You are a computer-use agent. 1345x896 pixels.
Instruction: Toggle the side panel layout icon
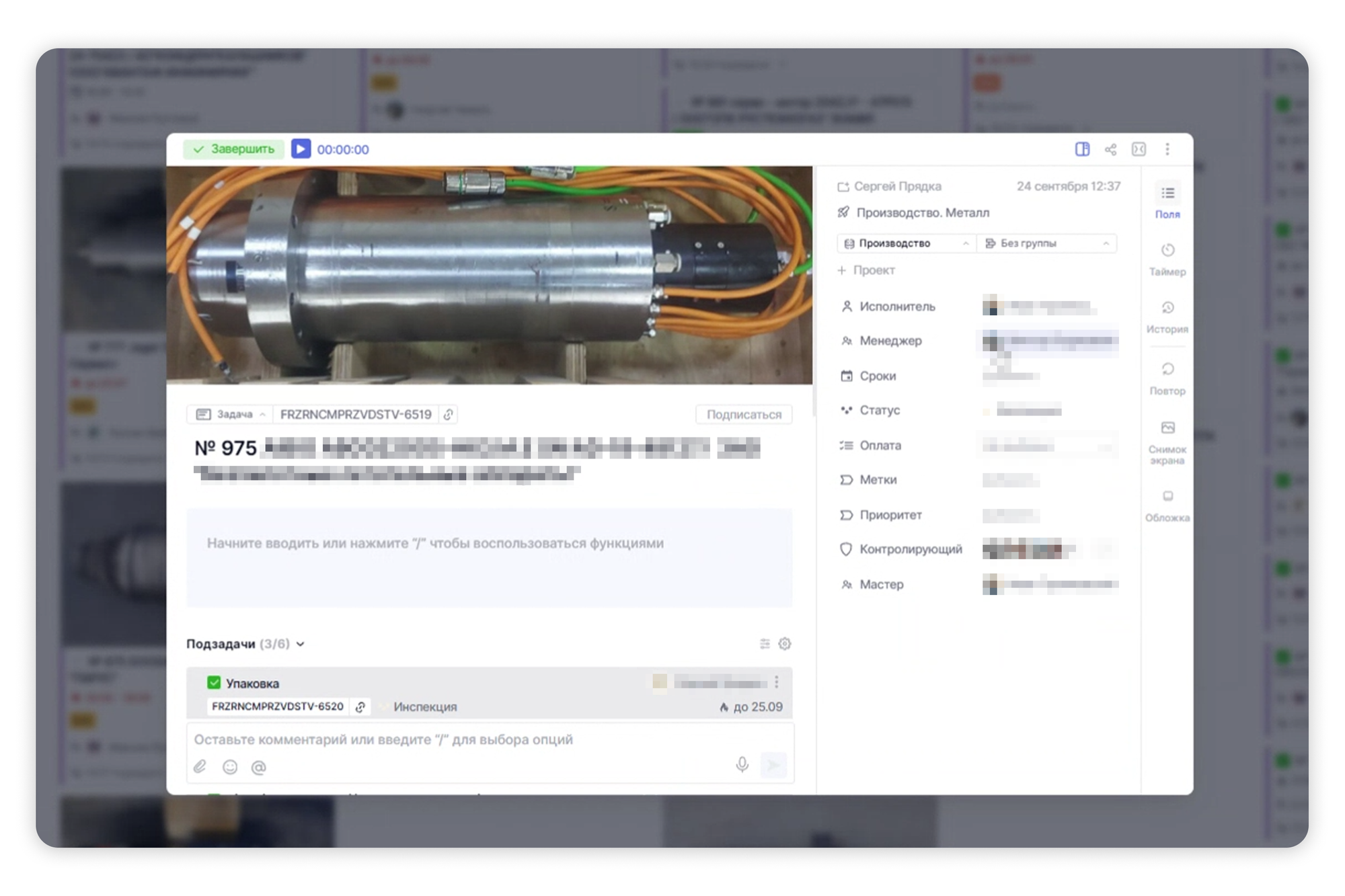tap(1082, 149)
